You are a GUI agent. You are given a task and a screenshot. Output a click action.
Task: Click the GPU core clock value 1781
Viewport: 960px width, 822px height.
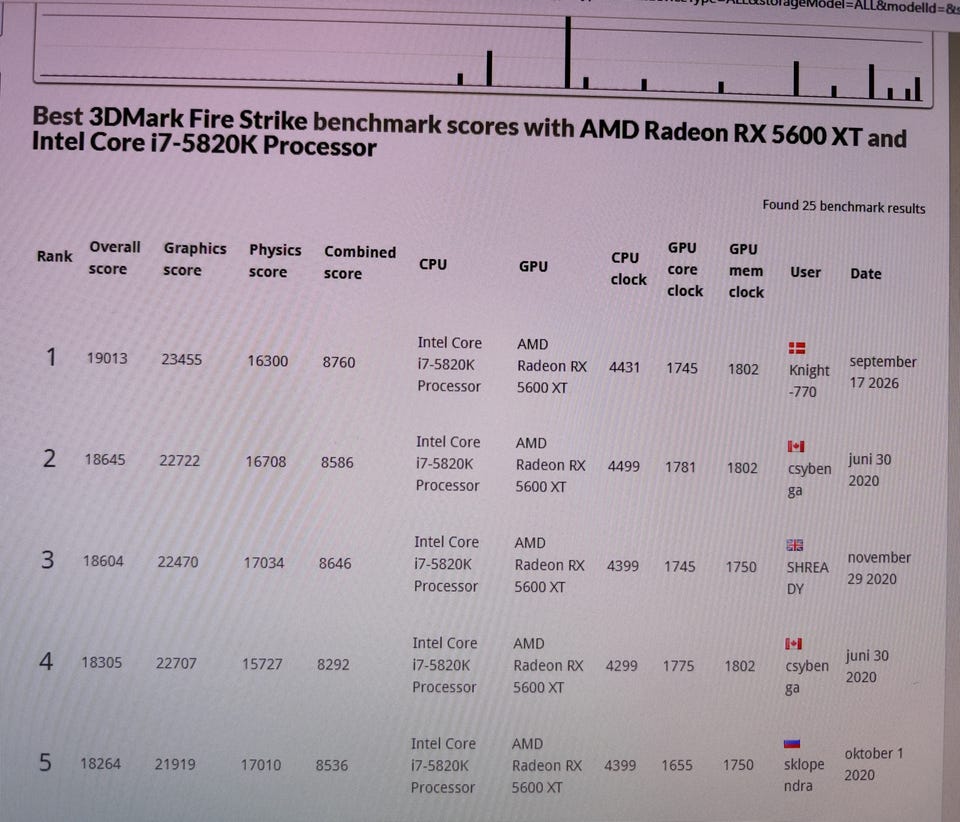point(680,467)
